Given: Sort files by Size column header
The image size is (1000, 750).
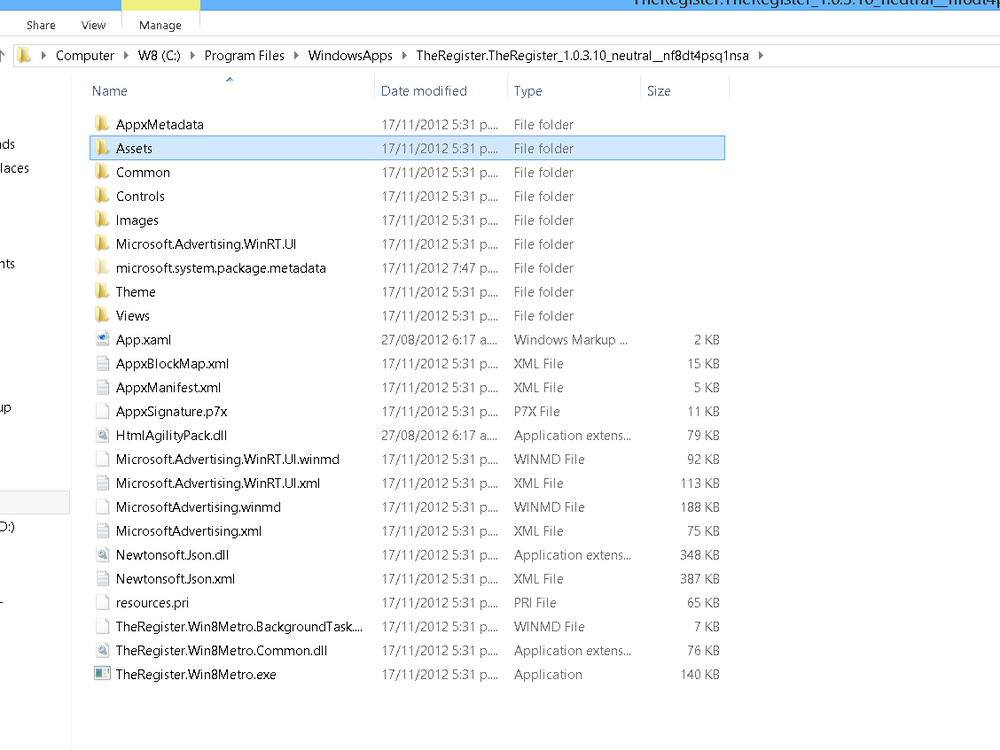Looking at the screenshot, I should click(x=659, y=91).
